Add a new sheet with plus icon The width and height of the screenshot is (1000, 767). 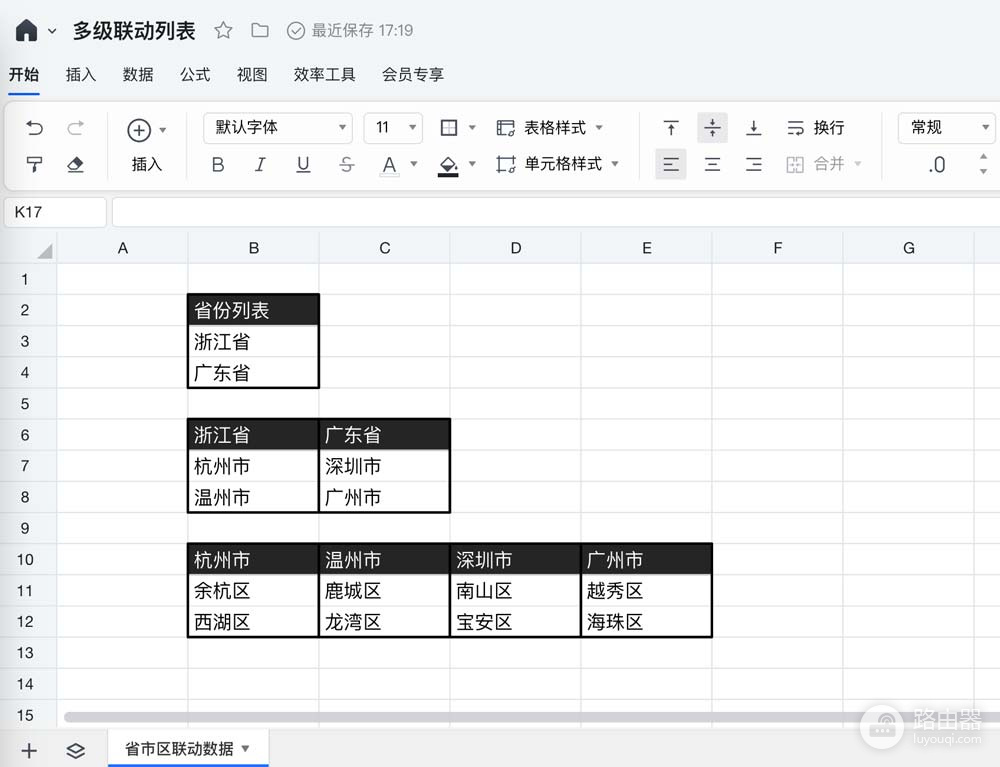(29, 750)
